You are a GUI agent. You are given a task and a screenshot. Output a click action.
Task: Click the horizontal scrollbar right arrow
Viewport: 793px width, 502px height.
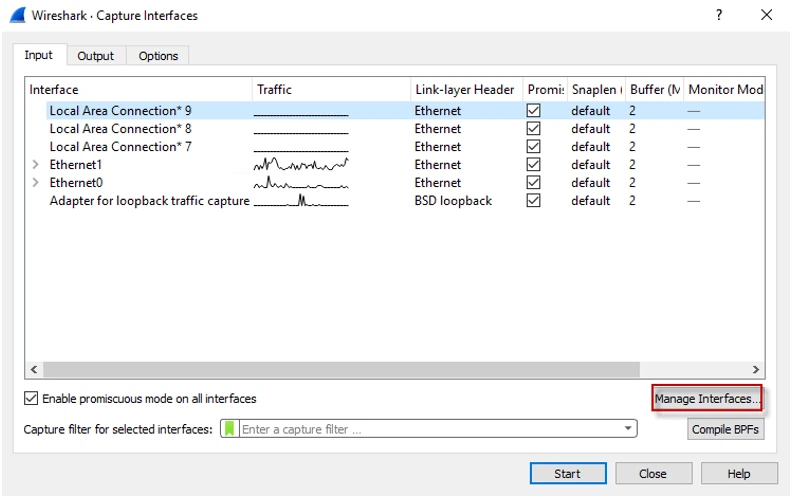click(x=756, y=369)
